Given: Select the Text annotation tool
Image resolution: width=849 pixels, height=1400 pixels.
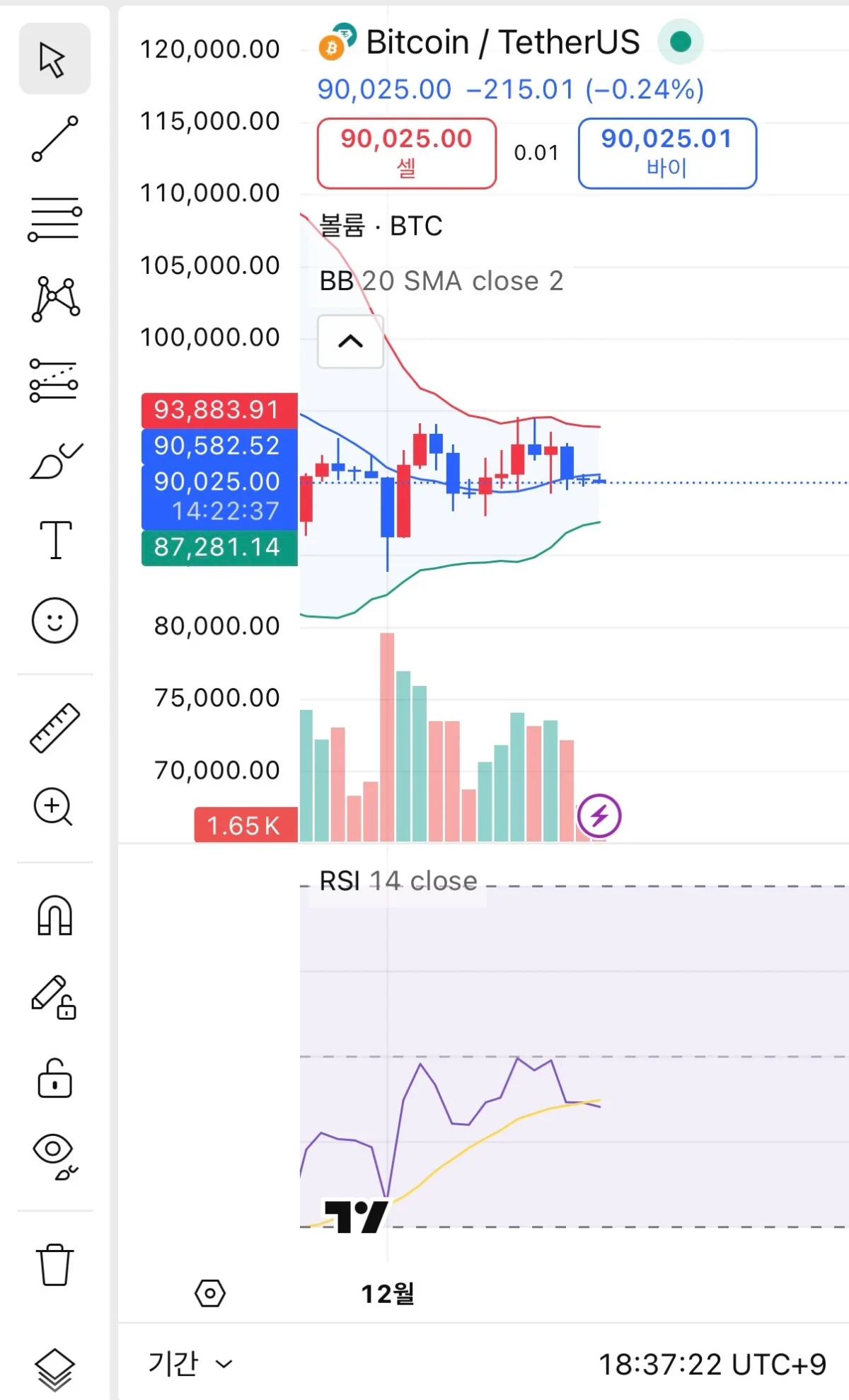Looking at the screenshot, I should point(54,540).
